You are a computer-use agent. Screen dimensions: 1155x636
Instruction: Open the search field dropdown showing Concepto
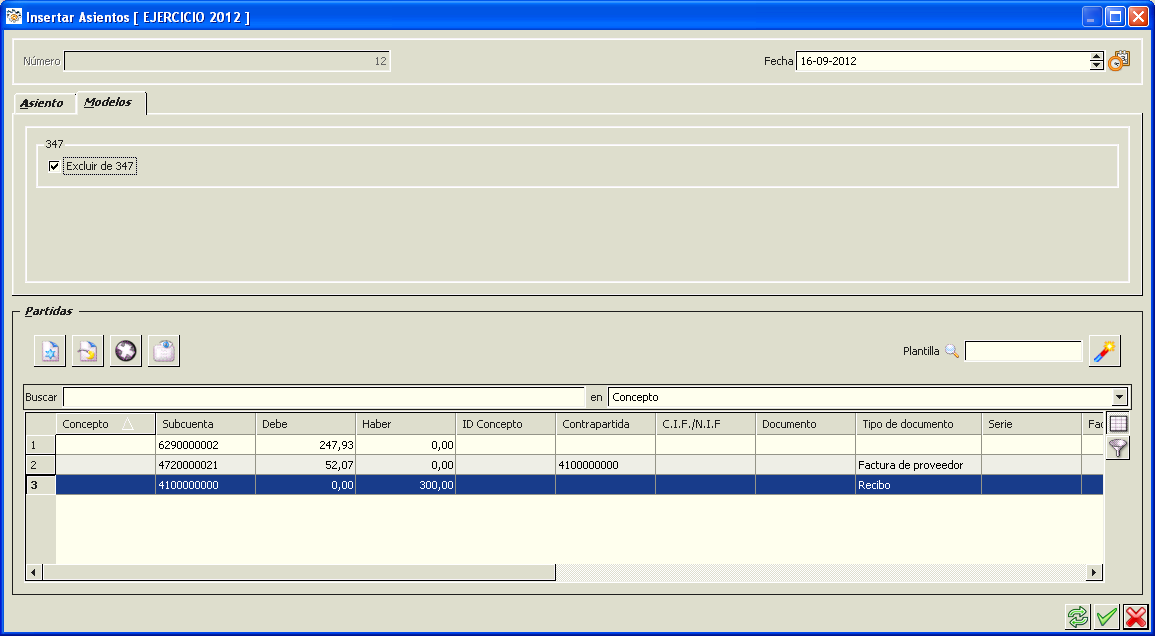pos(1120,397)
